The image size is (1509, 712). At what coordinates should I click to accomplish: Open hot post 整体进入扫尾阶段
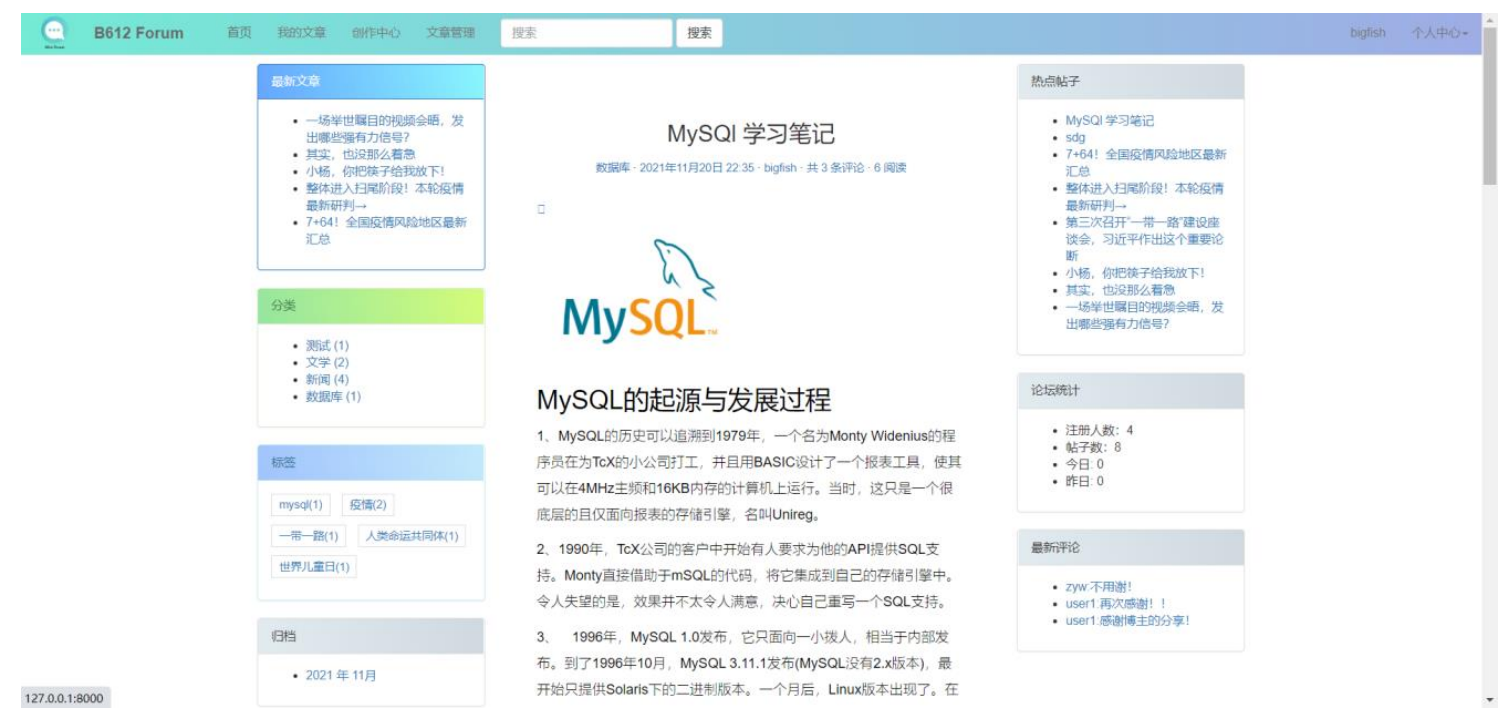pyautogui.click(x=1144, y=196)
